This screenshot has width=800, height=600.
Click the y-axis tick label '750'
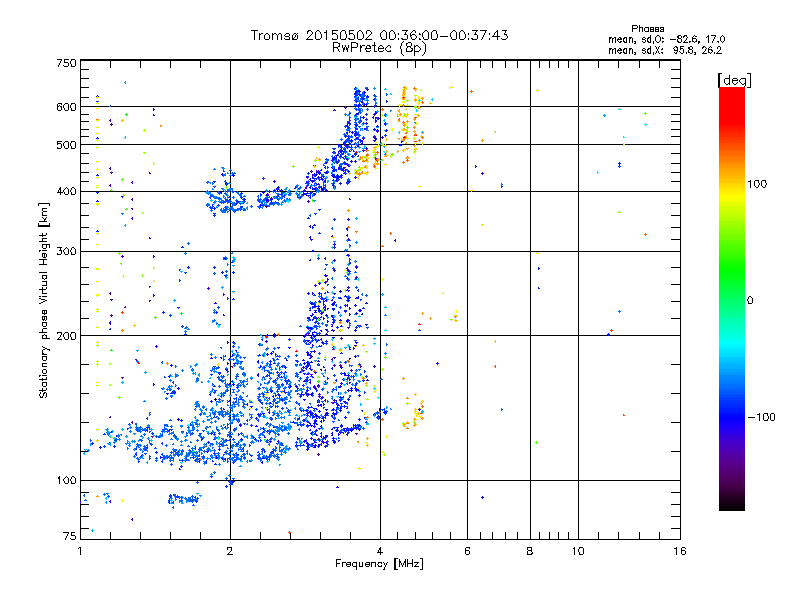66,63
